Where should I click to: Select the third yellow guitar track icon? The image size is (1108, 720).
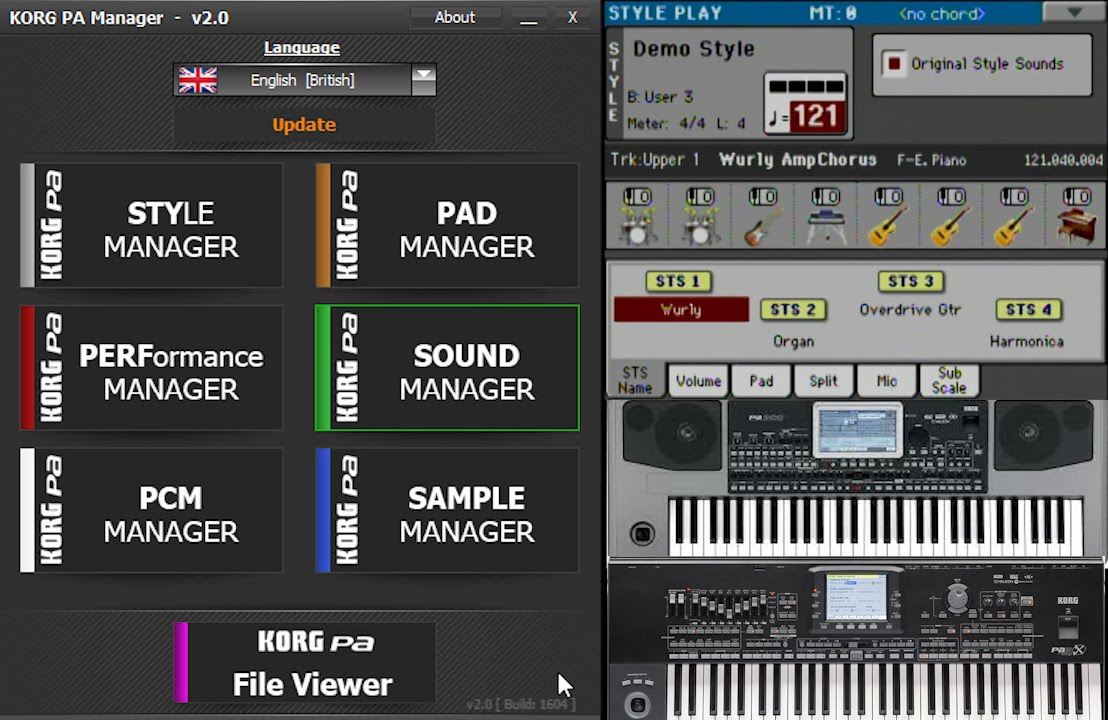pyautogui.click(x=1013, y=226)
